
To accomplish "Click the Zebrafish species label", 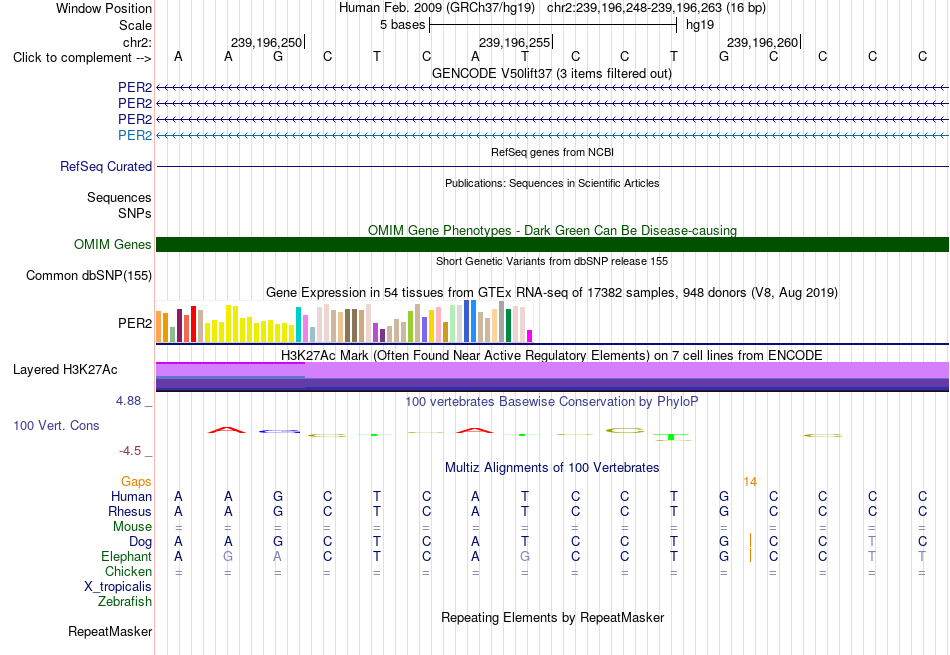I will (x=125, y=602).
